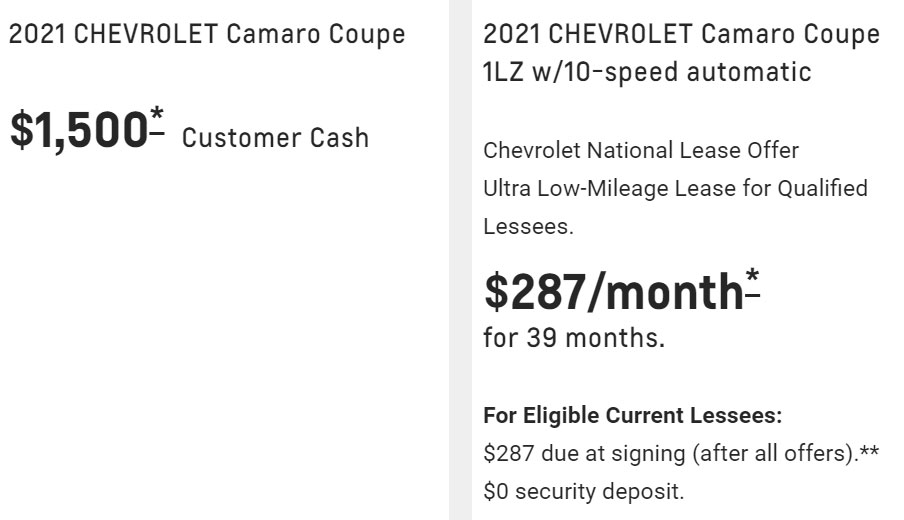Open the lease card's 2021 CHEVROLET Camaro Coupe heading

point(681,34)
